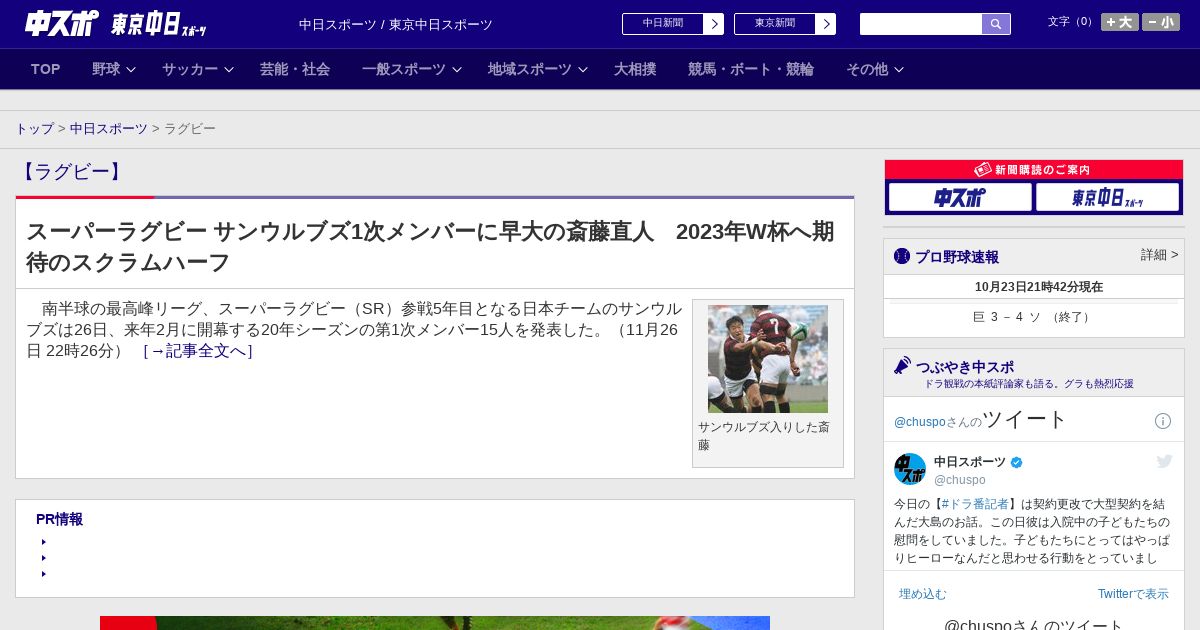The height and width of the screenshot is (630, 1200).
Task: Go to TOP in navigation bar
Action: point(46,69)
